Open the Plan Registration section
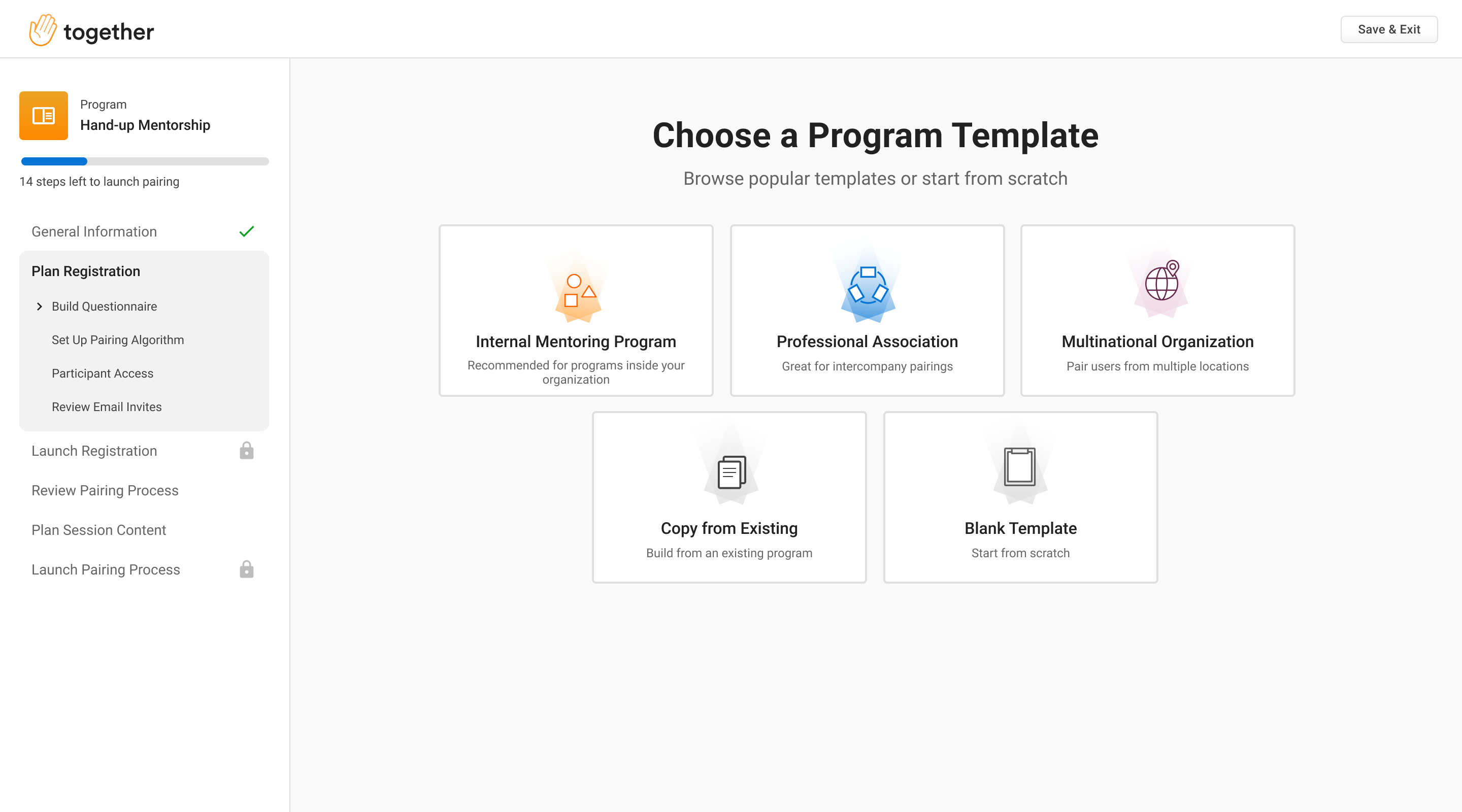This screenshot has width=1462, height=812. click(85, 270)
